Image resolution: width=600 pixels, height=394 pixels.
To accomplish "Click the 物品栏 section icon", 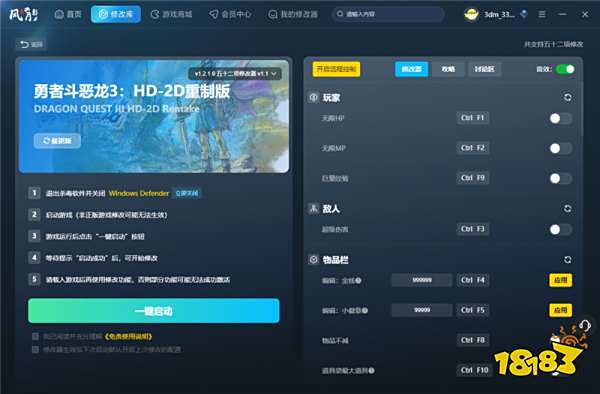I will pyautogui.click(x=313, y=260).
